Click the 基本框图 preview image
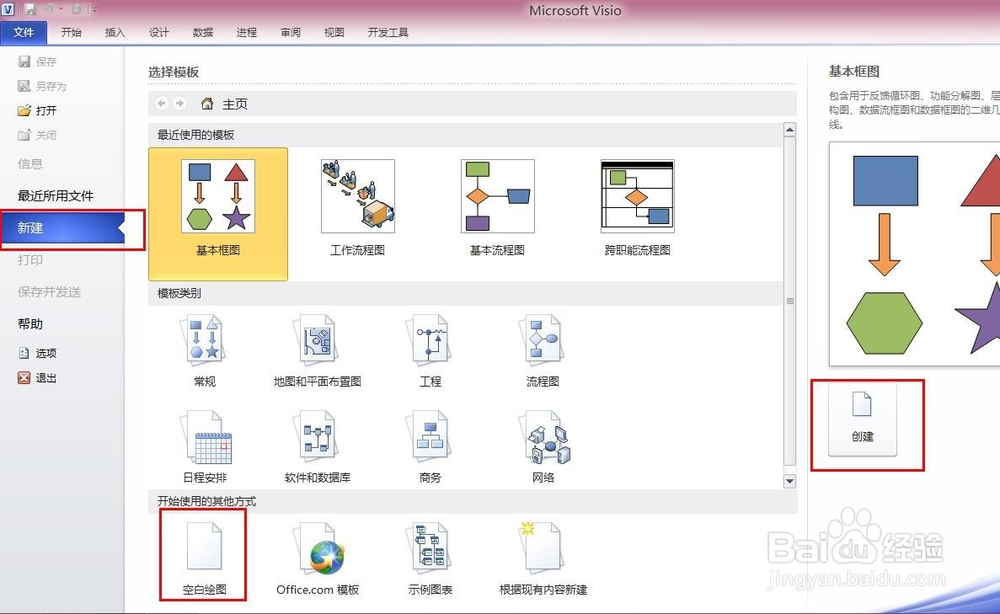This screenshot has width=1000, height=614. click(x=915, y=254)
